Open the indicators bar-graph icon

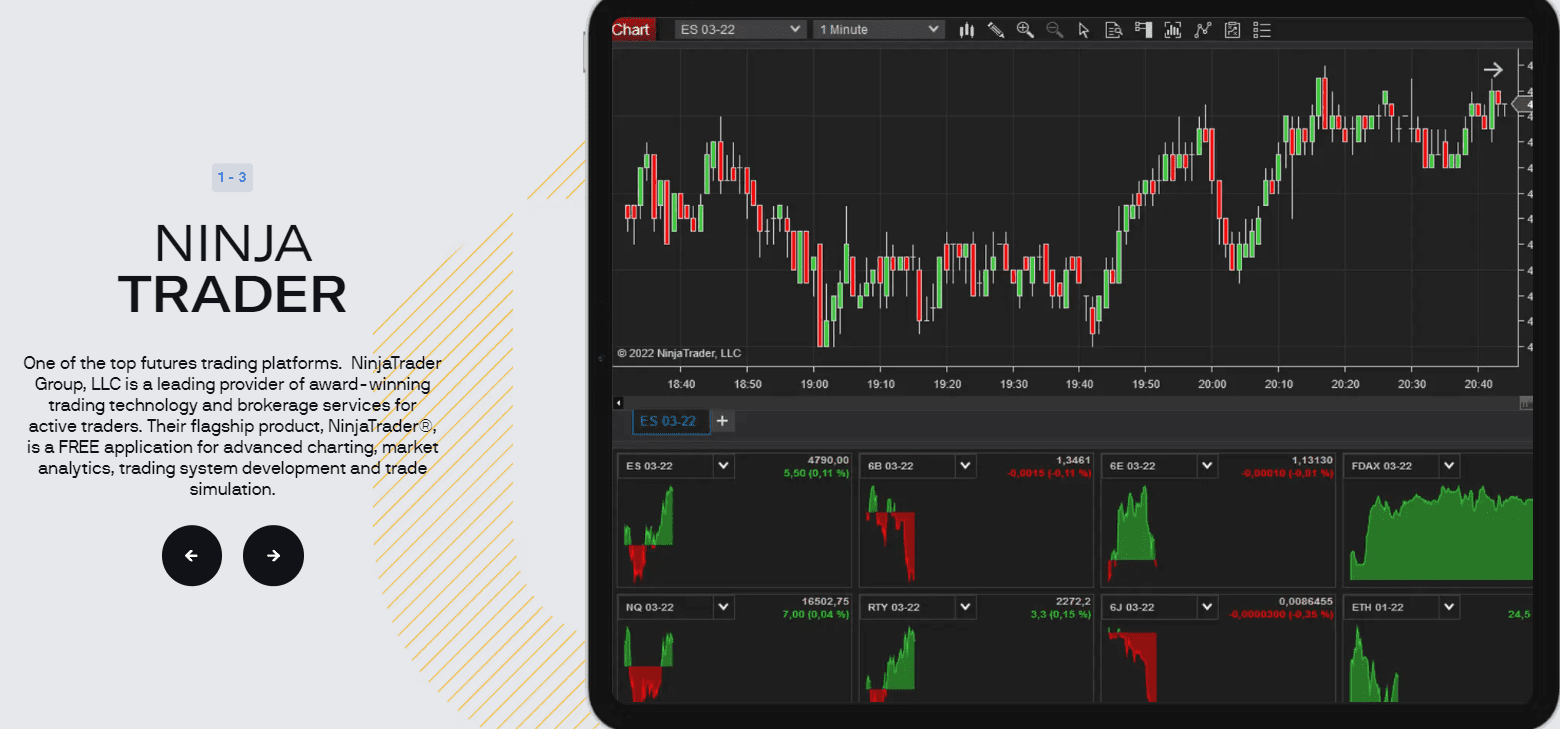[1173, 30]
